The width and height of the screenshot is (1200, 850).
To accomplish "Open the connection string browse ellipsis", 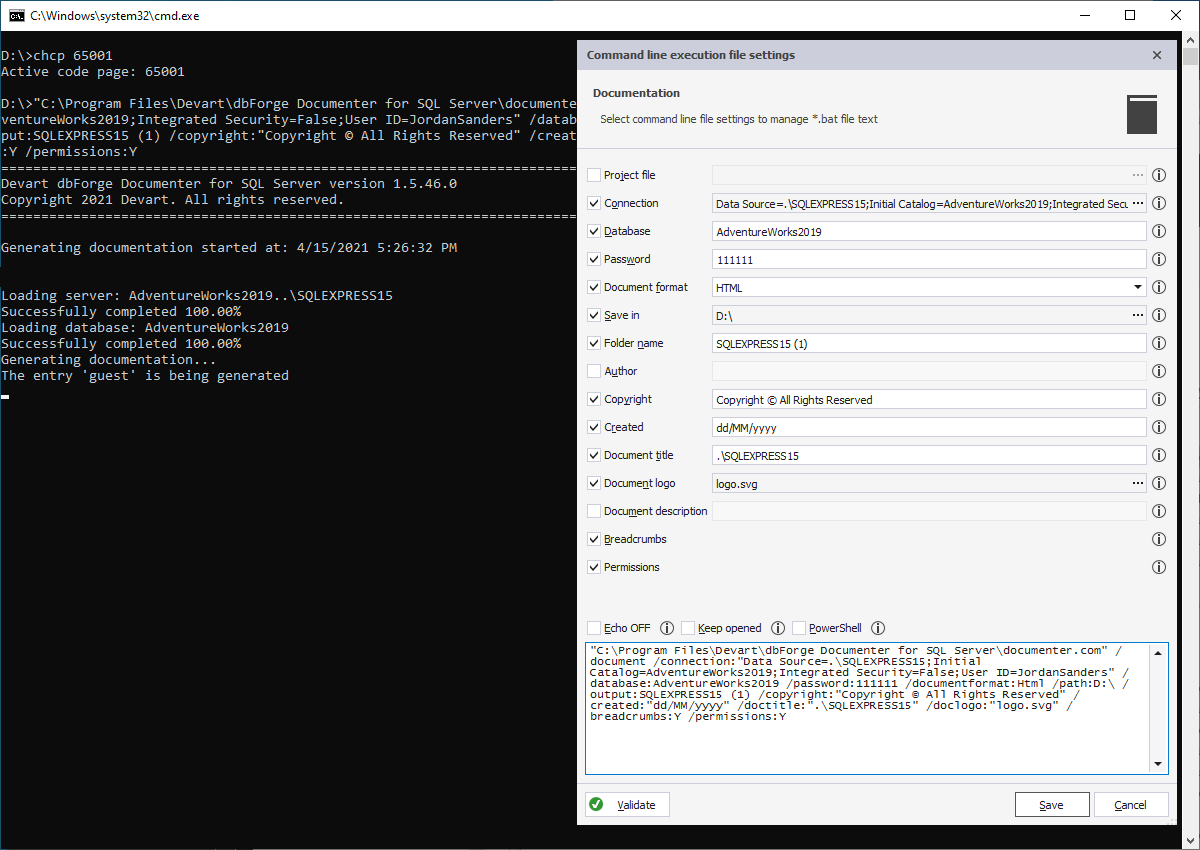I will pos(1138,203).
